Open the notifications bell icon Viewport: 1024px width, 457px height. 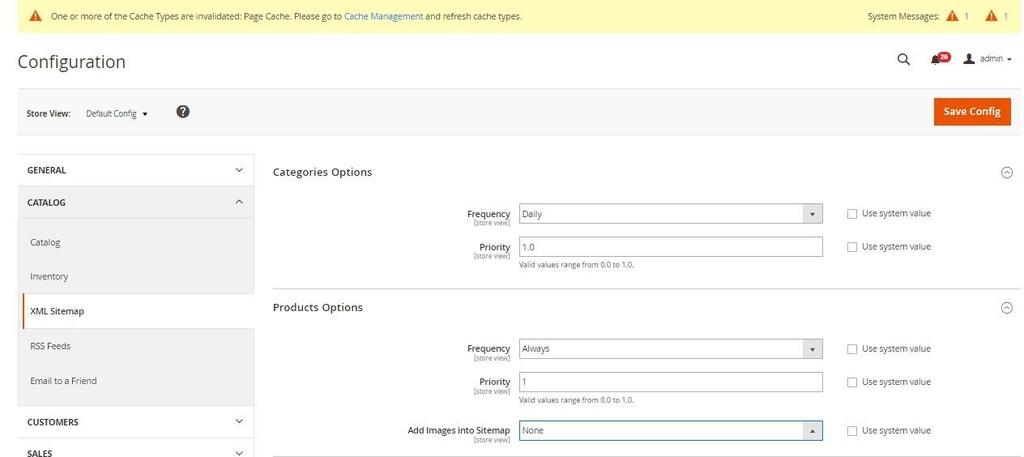(935, 60)
